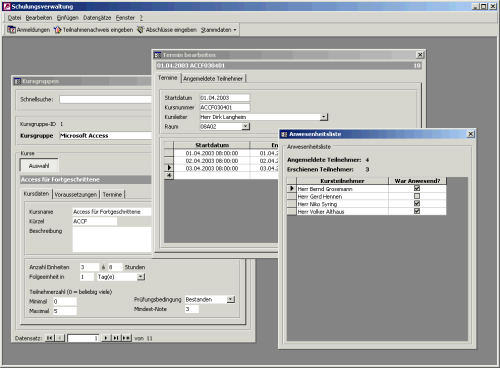Expand the Raum dropdown

[245, 127]
